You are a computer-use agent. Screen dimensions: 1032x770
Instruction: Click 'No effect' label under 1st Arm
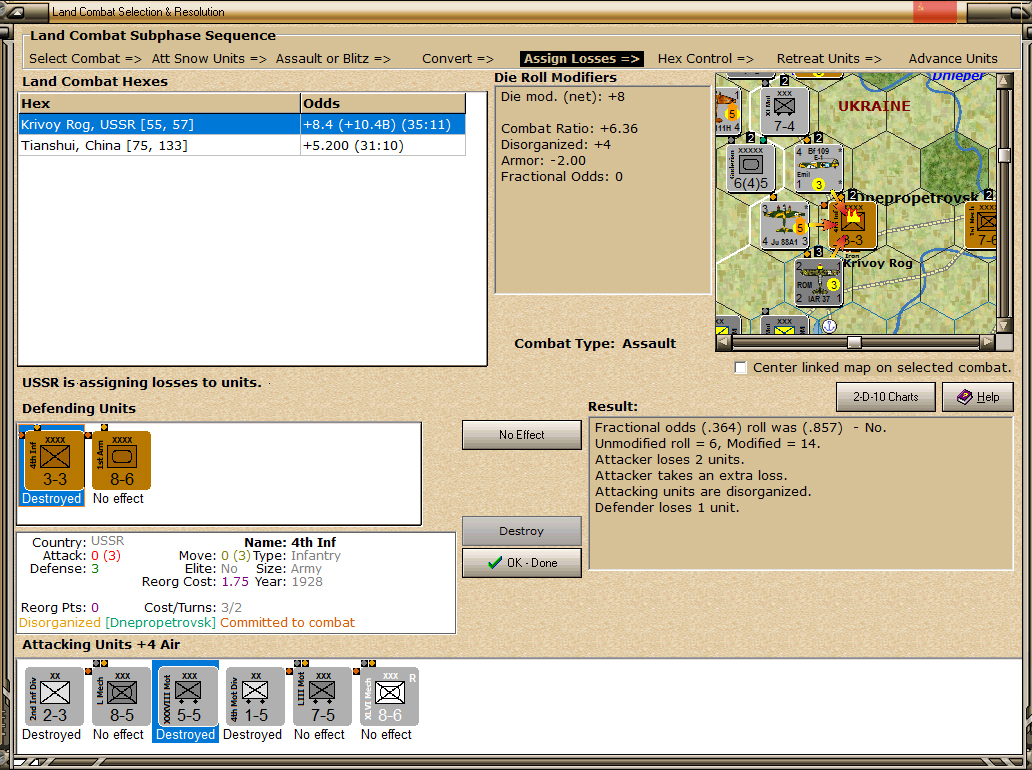[x=118, y=498]
